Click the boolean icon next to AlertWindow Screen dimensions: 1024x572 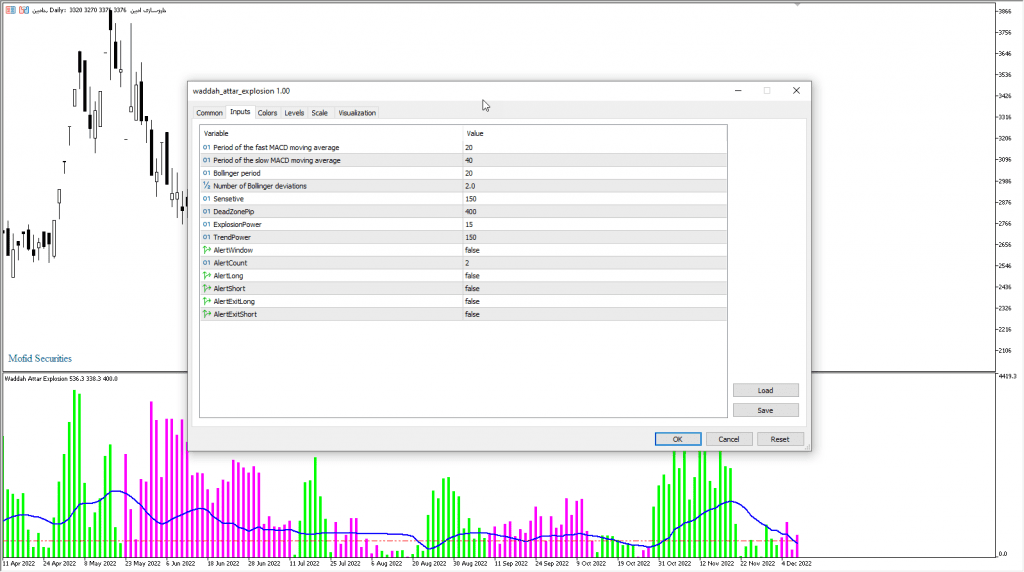pos(207,250)
